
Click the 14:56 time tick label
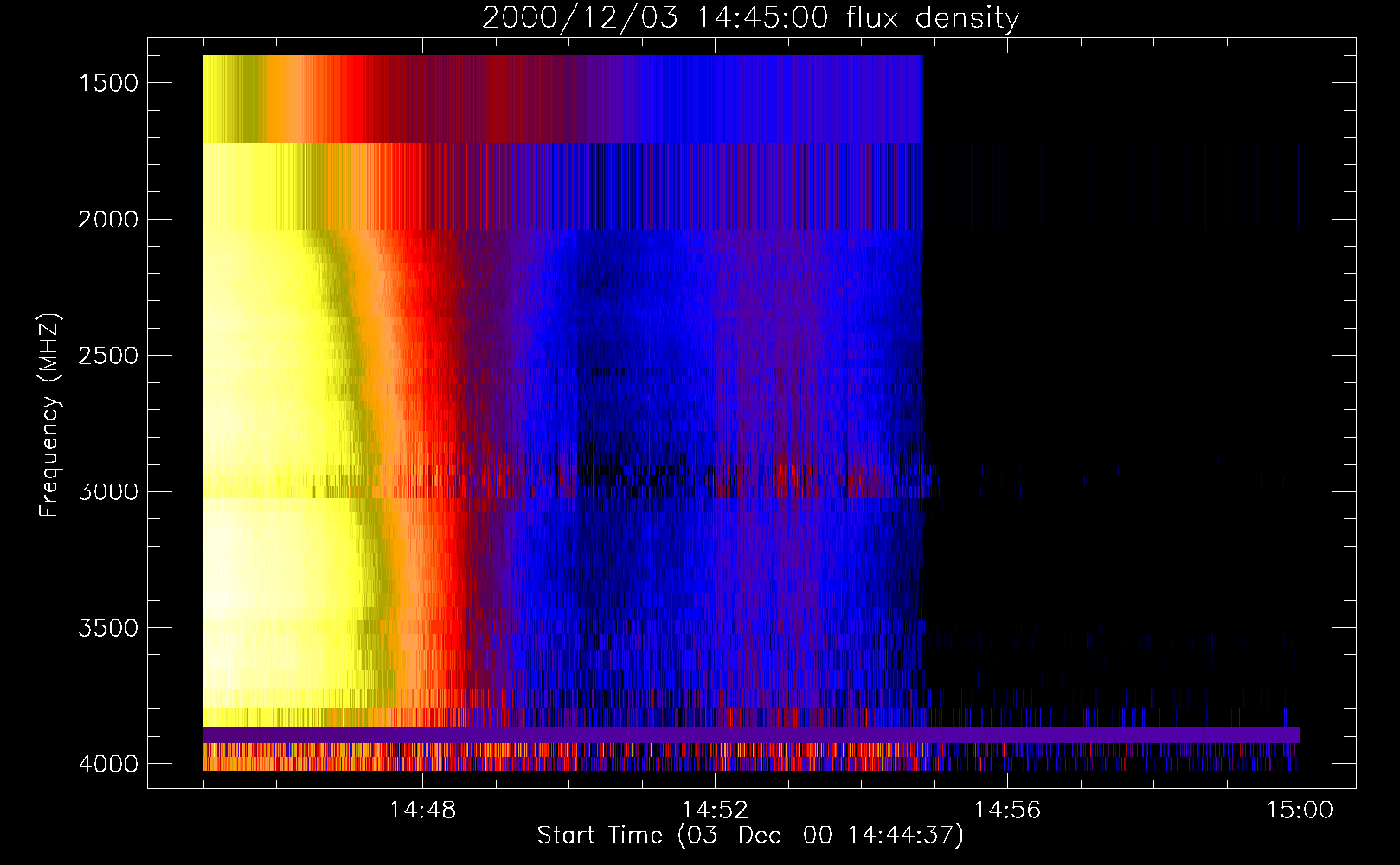(1007, 810)
